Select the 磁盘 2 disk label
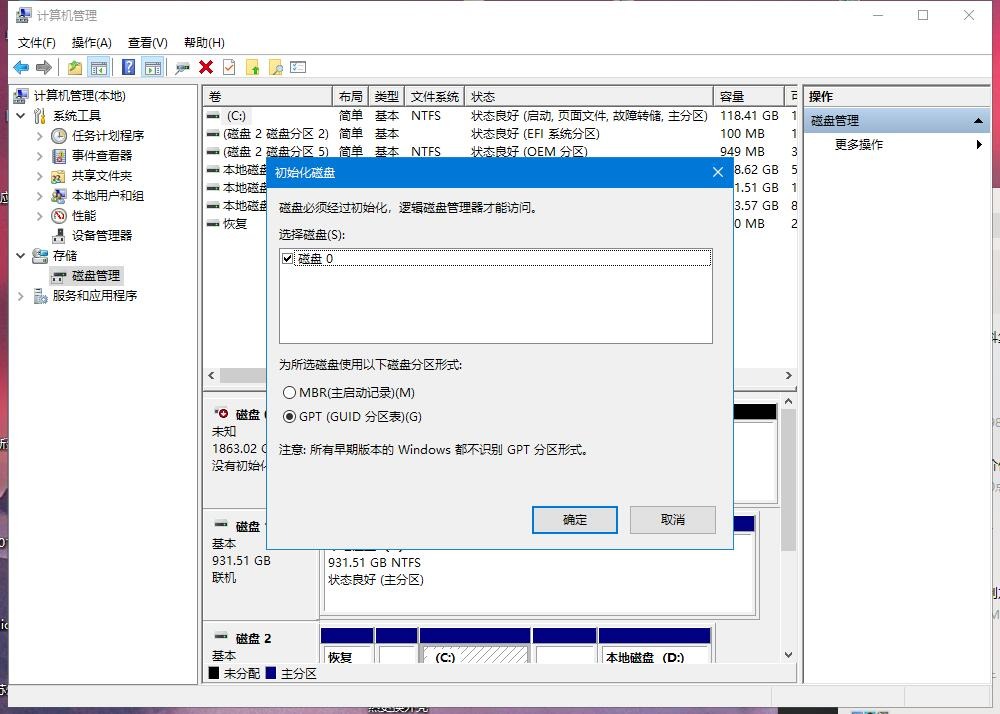Image resolution: width=1000 pixels, height=714 pixels. click(253, 639)
